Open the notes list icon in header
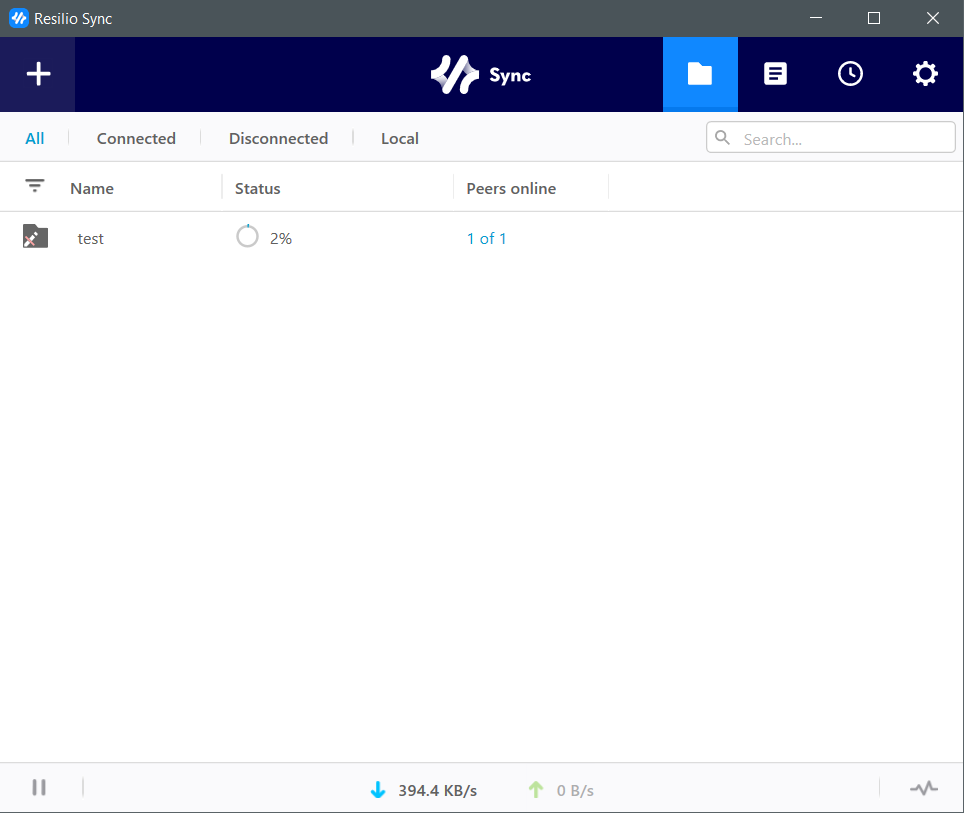The height and width of the screenshot is (813, 964). click(775, 74)
